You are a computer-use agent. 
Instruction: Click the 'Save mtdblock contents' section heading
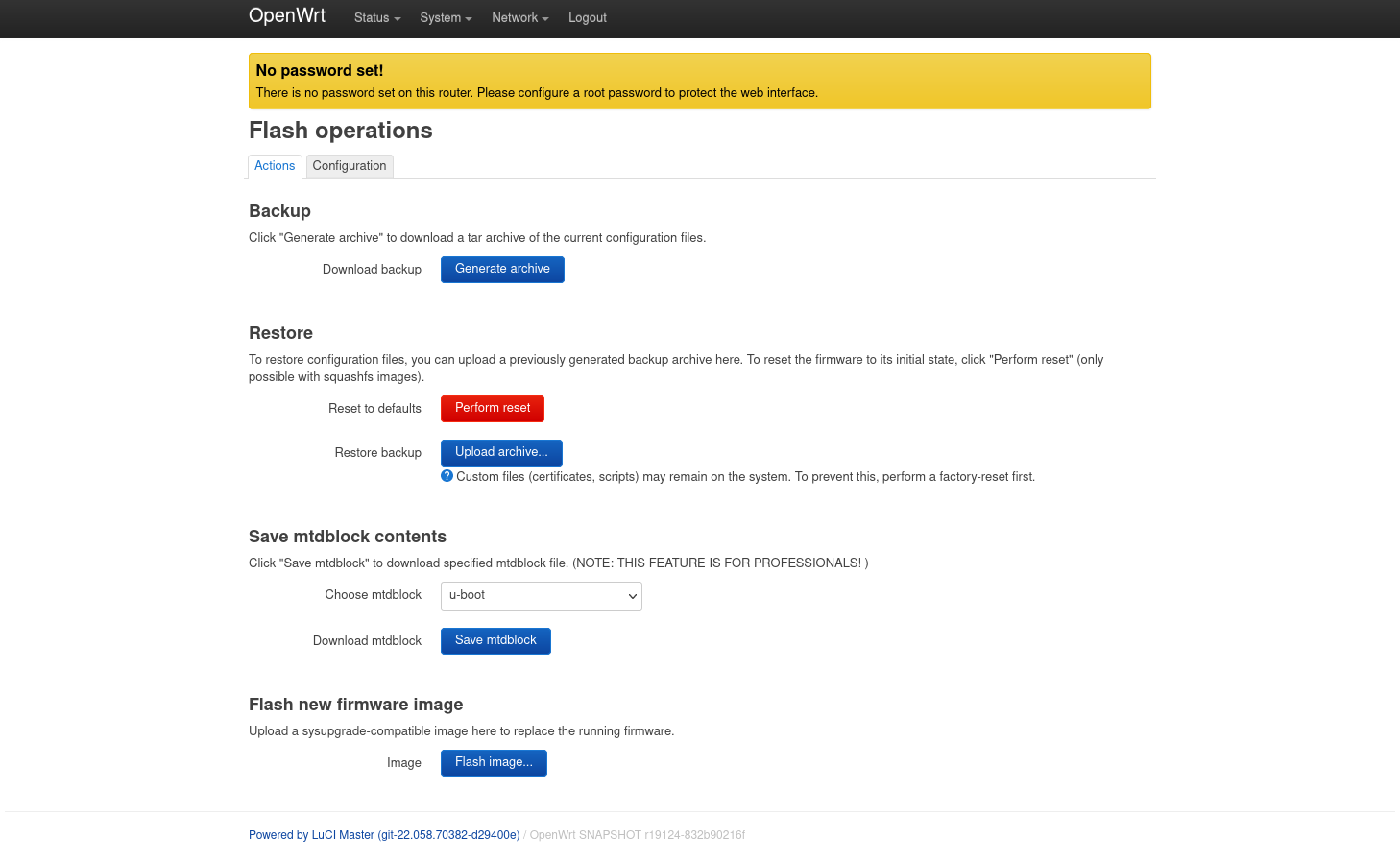click(348, 537)
